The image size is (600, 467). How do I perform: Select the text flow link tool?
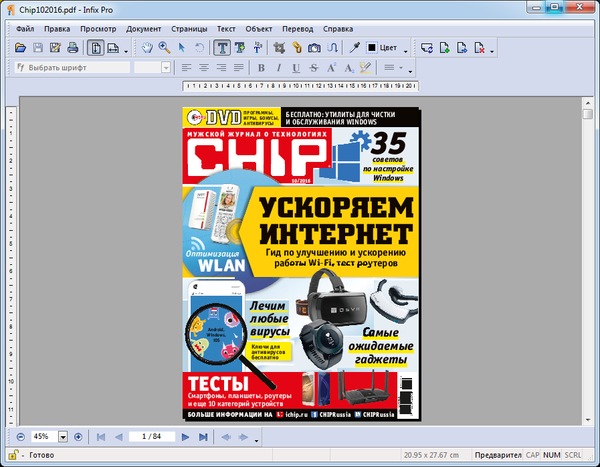(x=333, y=48)
